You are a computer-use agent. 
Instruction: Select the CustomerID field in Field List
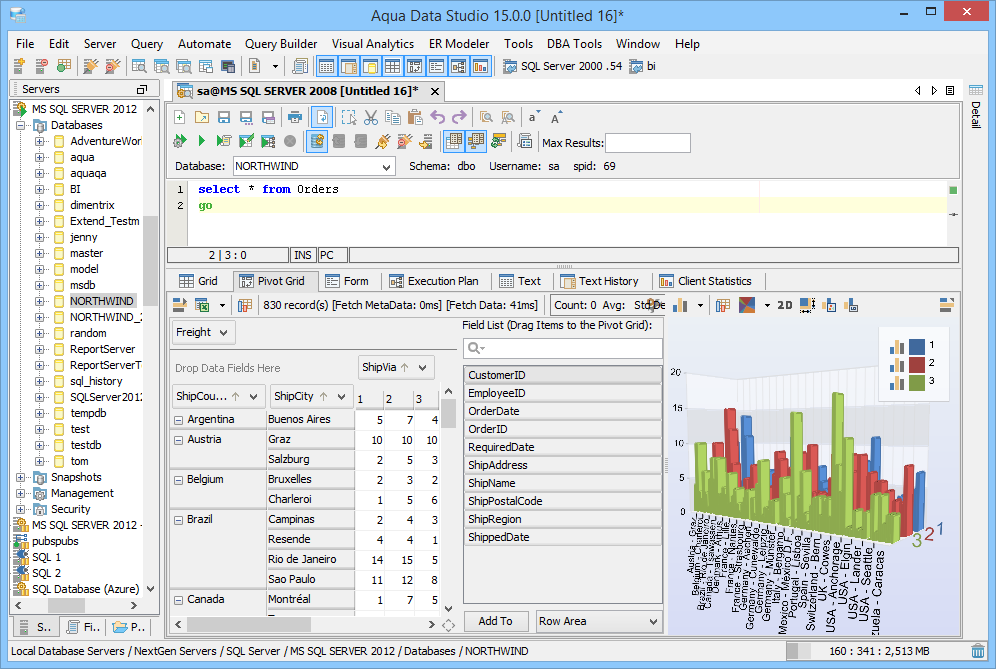pyautogui.click(x=562, y=375)
